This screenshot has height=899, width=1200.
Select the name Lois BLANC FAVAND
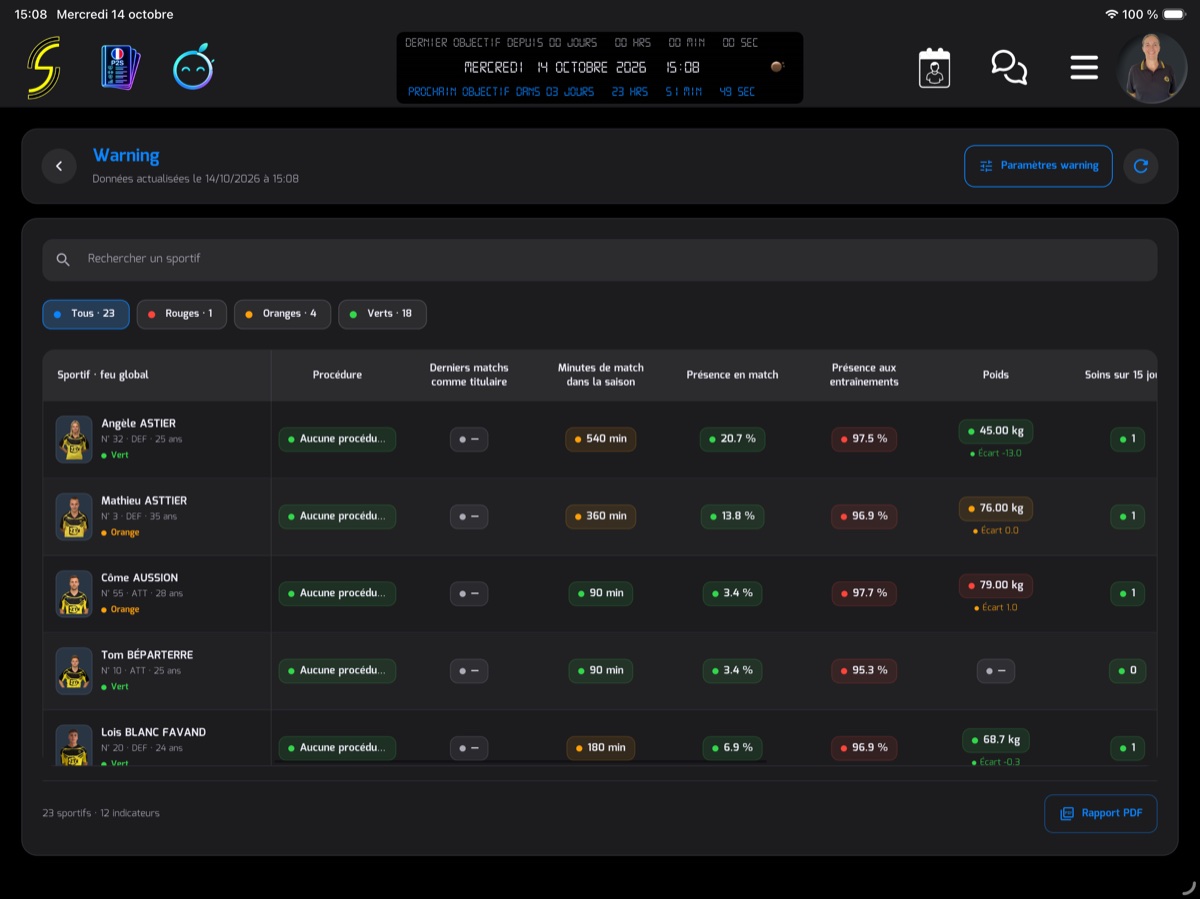(153, 732)
